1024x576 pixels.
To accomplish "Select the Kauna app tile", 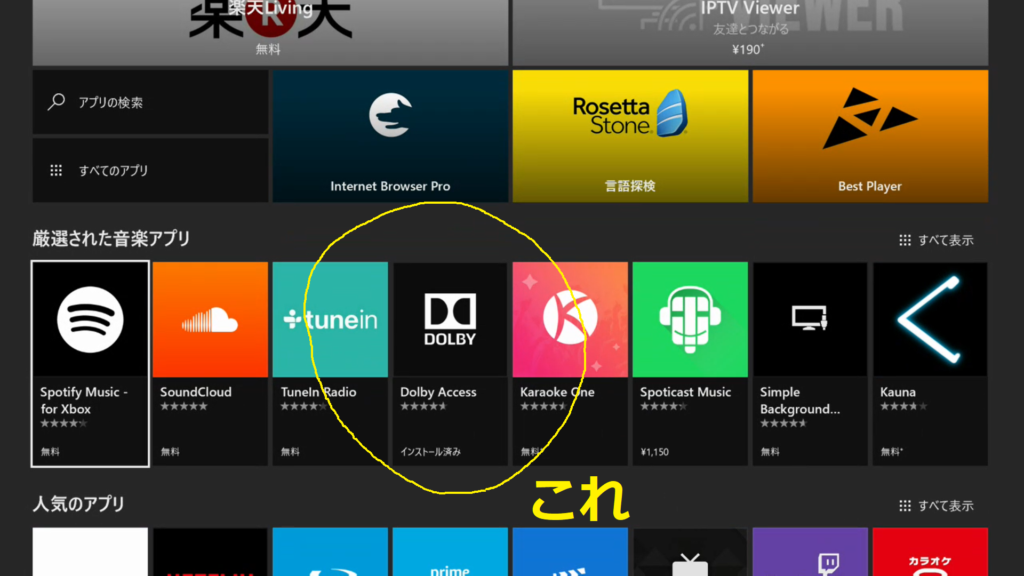I will click(x=930, y=364).
